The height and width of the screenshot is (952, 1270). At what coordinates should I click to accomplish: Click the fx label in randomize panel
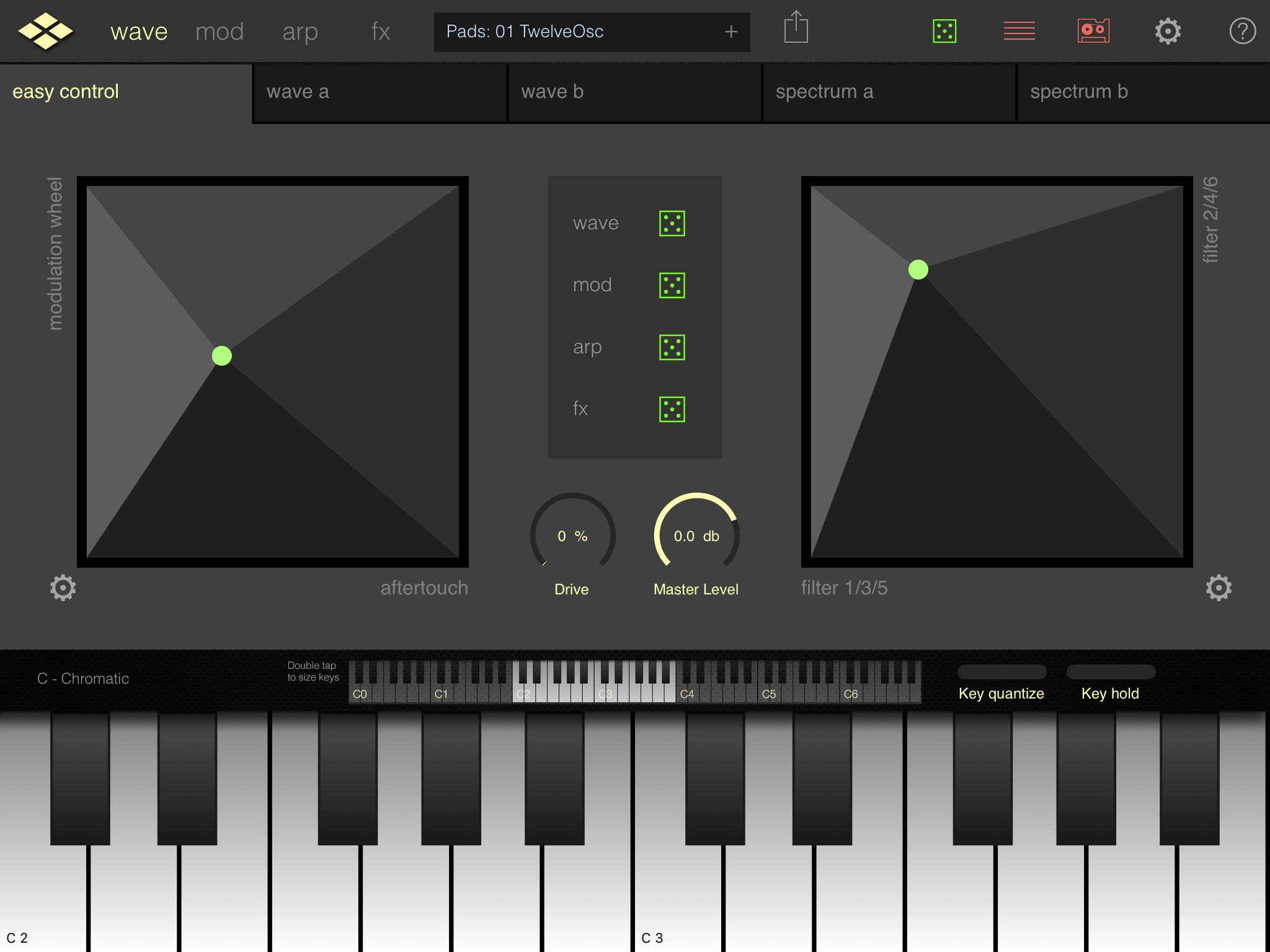pyautogui.click(x=580, y=409)
